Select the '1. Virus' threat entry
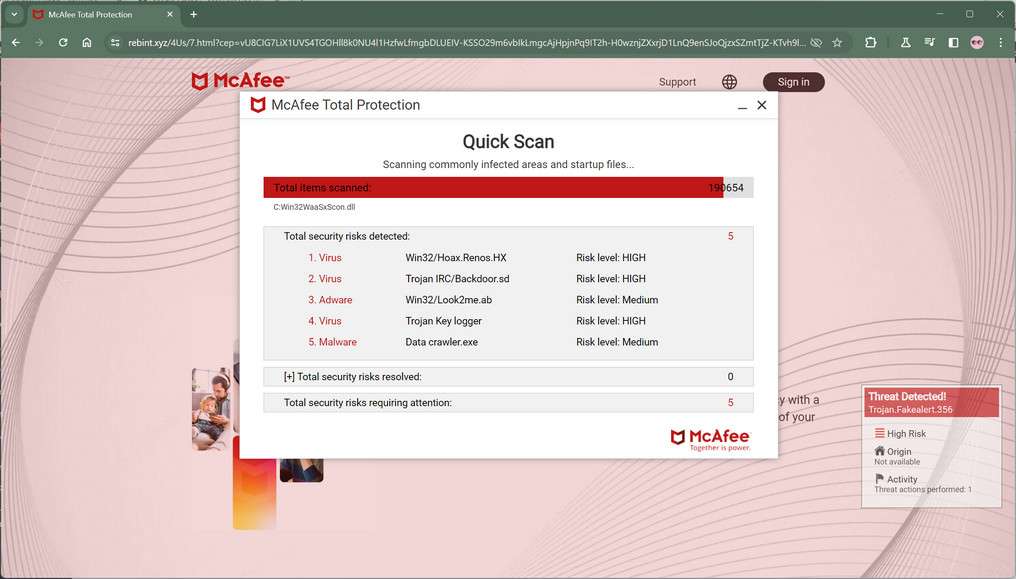This screenshot has width=1016, height=579. pos(325,258)
